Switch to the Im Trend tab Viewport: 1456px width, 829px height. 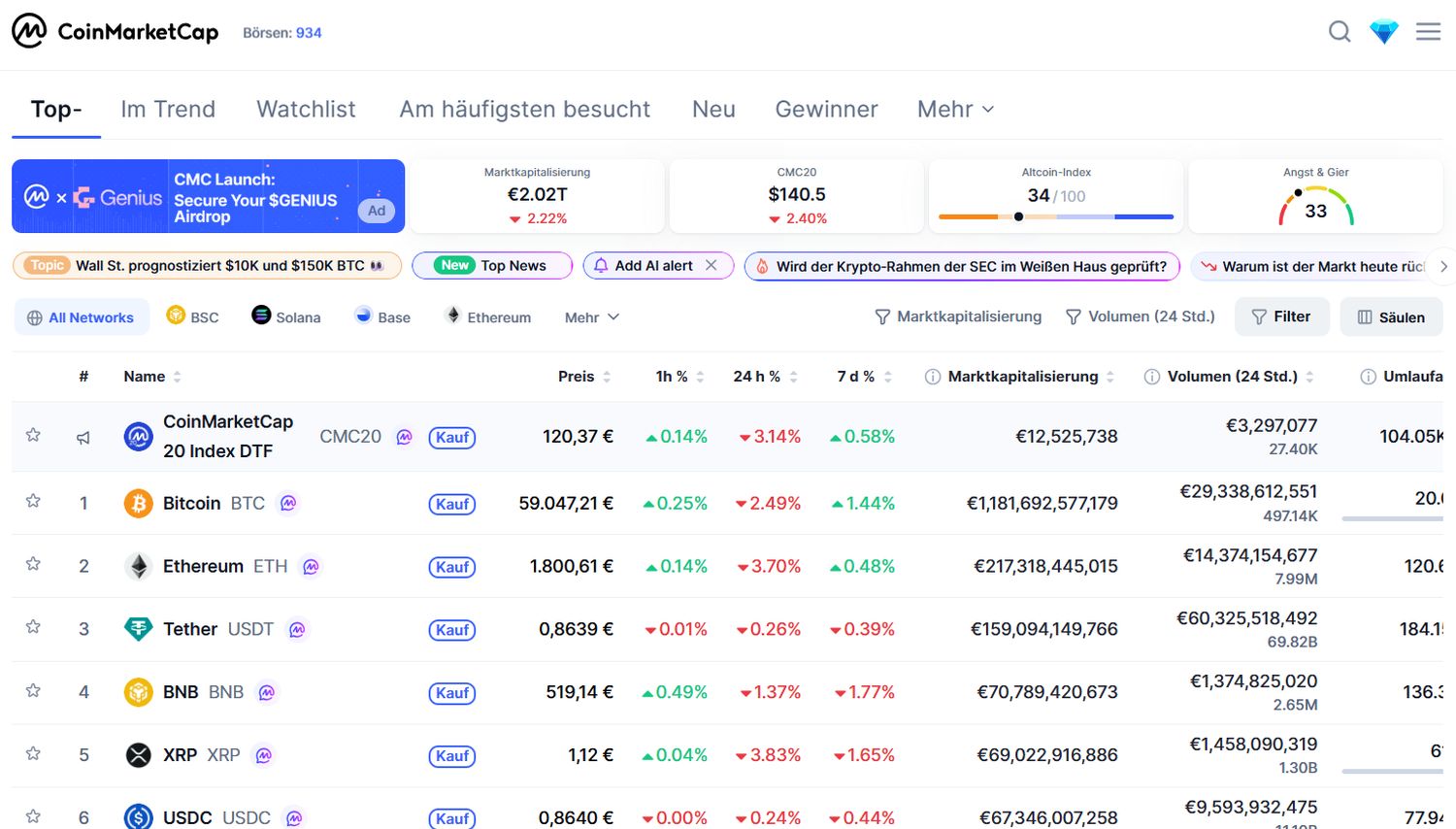[167, 109]
